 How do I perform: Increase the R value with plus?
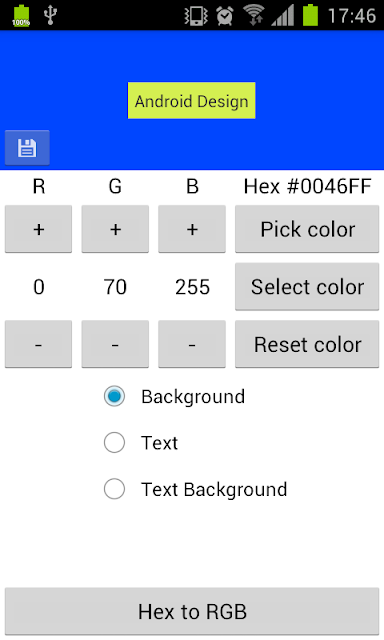pos(38,229)
